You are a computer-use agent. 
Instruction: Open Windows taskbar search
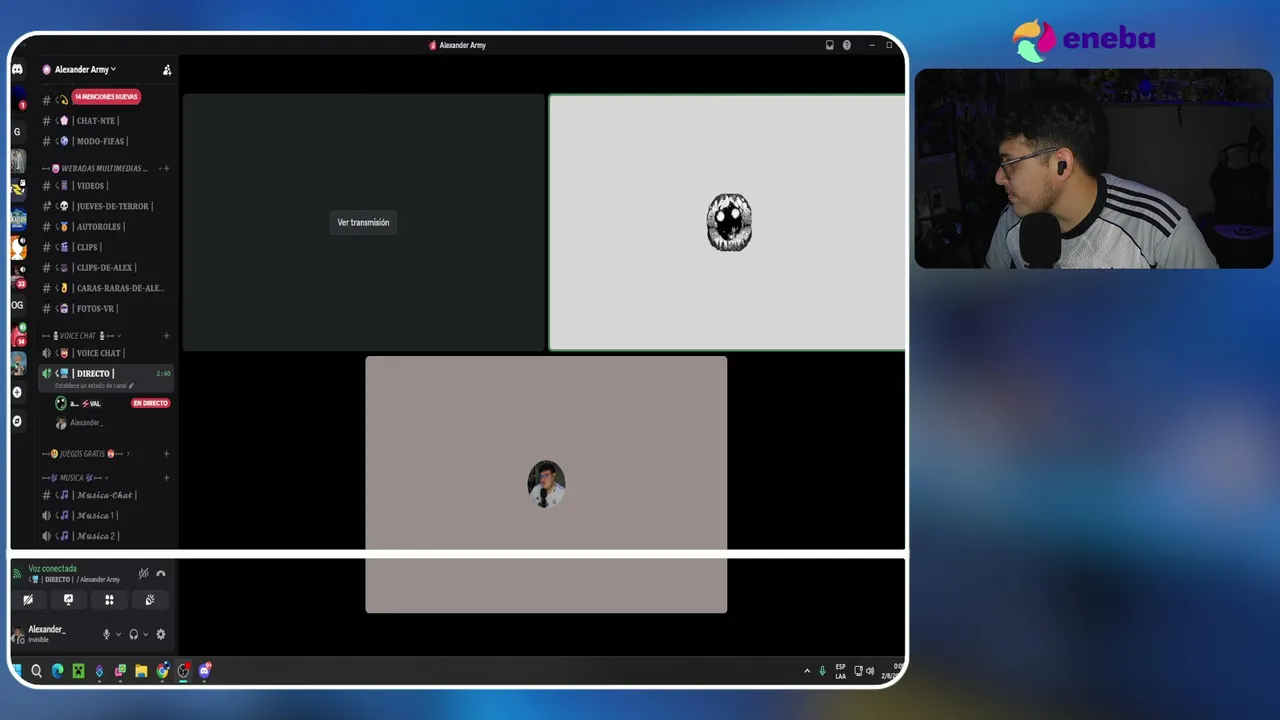[36, 671]
